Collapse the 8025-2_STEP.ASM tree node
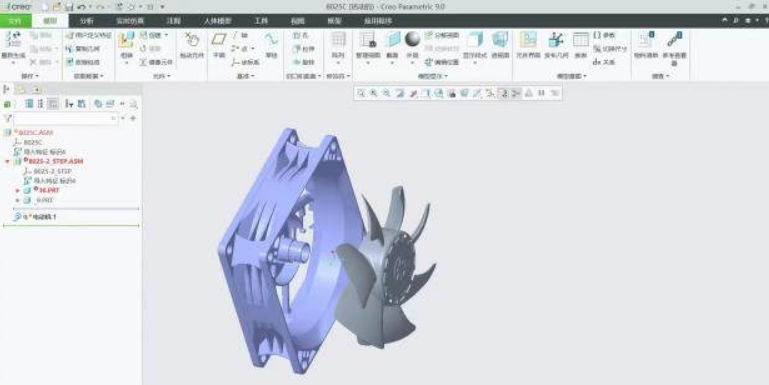 (x=7, y=161)
